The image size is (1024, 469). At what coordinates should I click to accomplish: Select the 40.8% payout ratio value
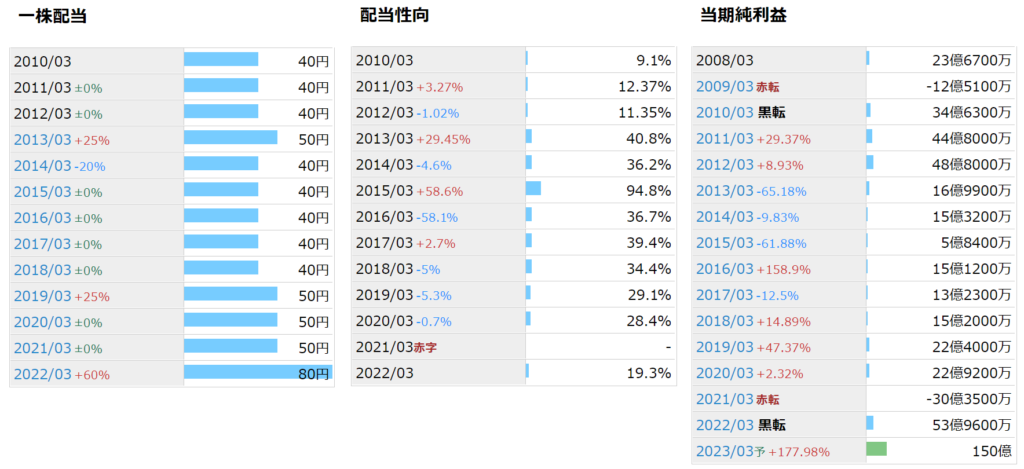[648, 138]
